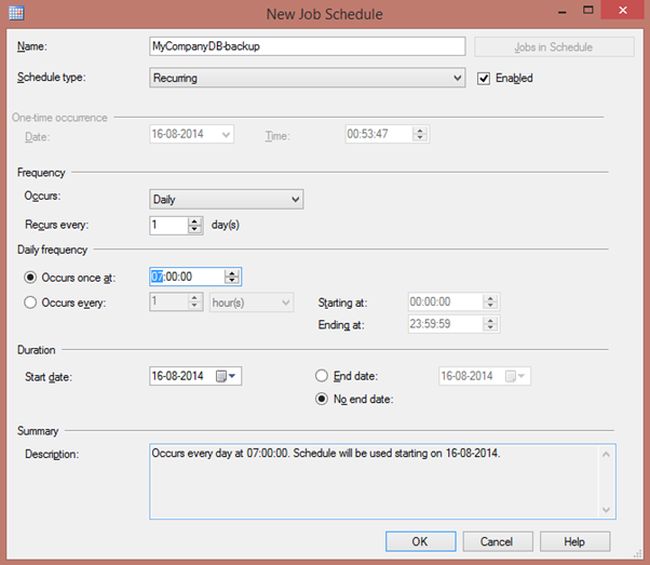Increase the Occurs once at time
The image size is (650, 565).
232,273
